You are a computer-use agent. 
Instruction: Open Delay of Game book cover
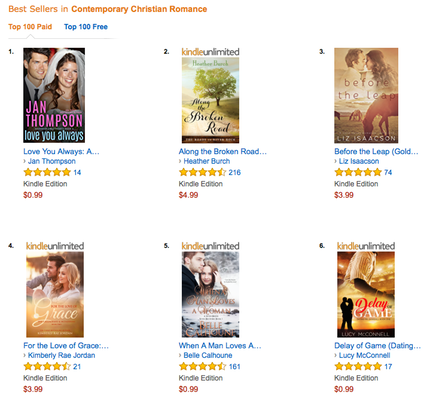(366, 295)
